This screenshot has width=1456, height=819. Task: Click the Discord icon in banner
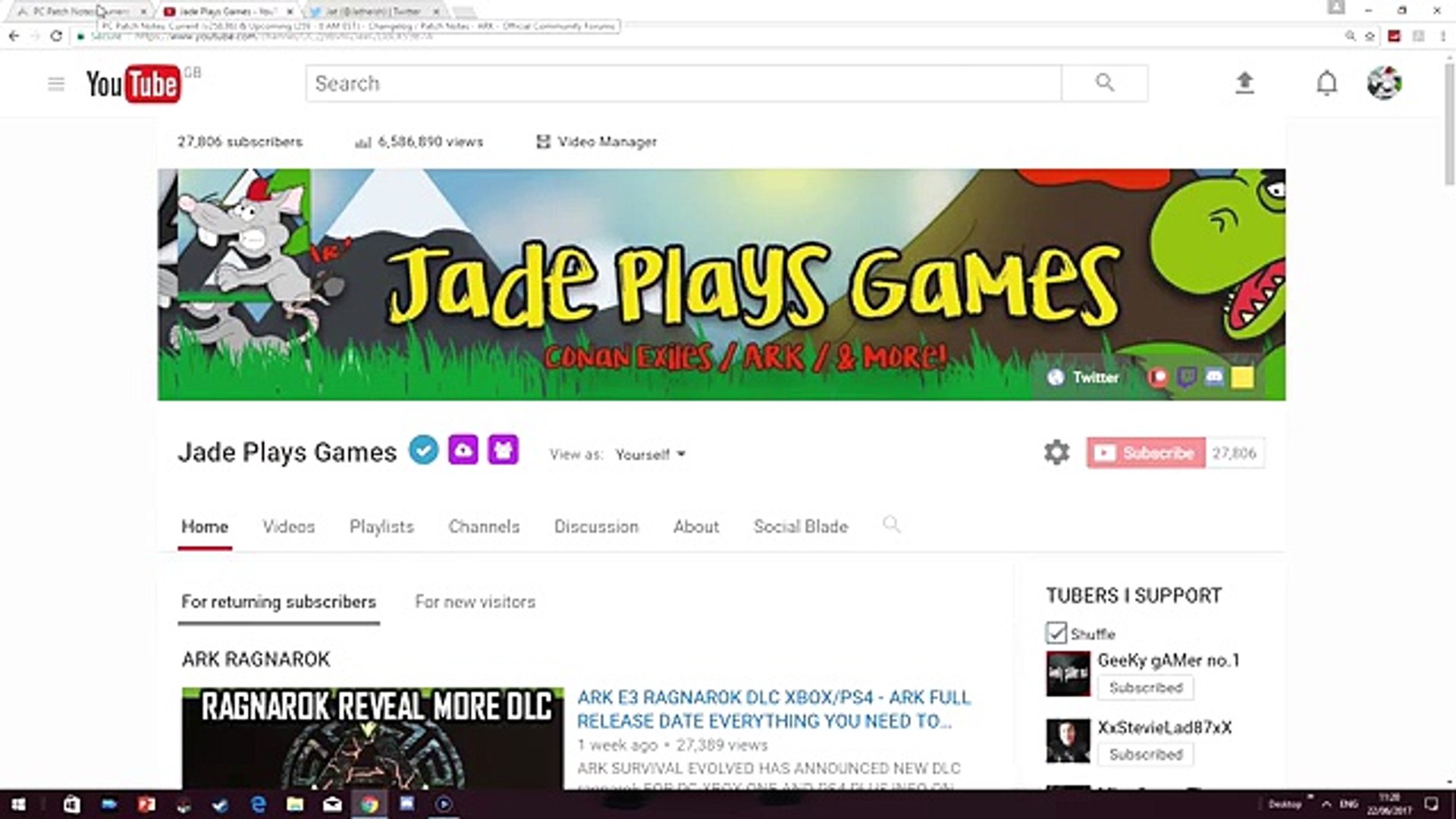(x=1214, y=377)
